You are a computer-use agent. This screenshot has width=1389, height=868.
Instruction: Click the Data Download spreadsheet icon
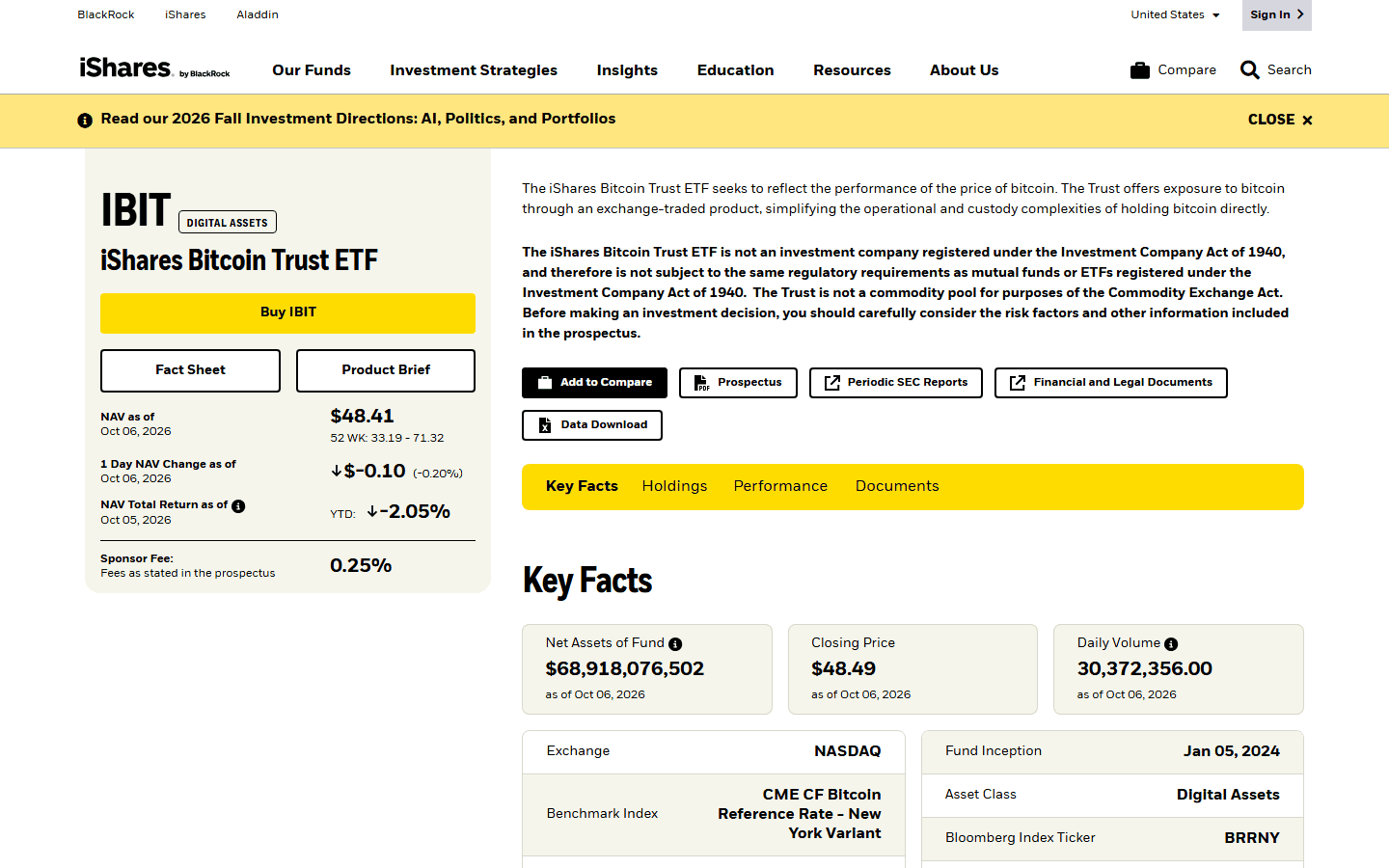pos(545,425)
